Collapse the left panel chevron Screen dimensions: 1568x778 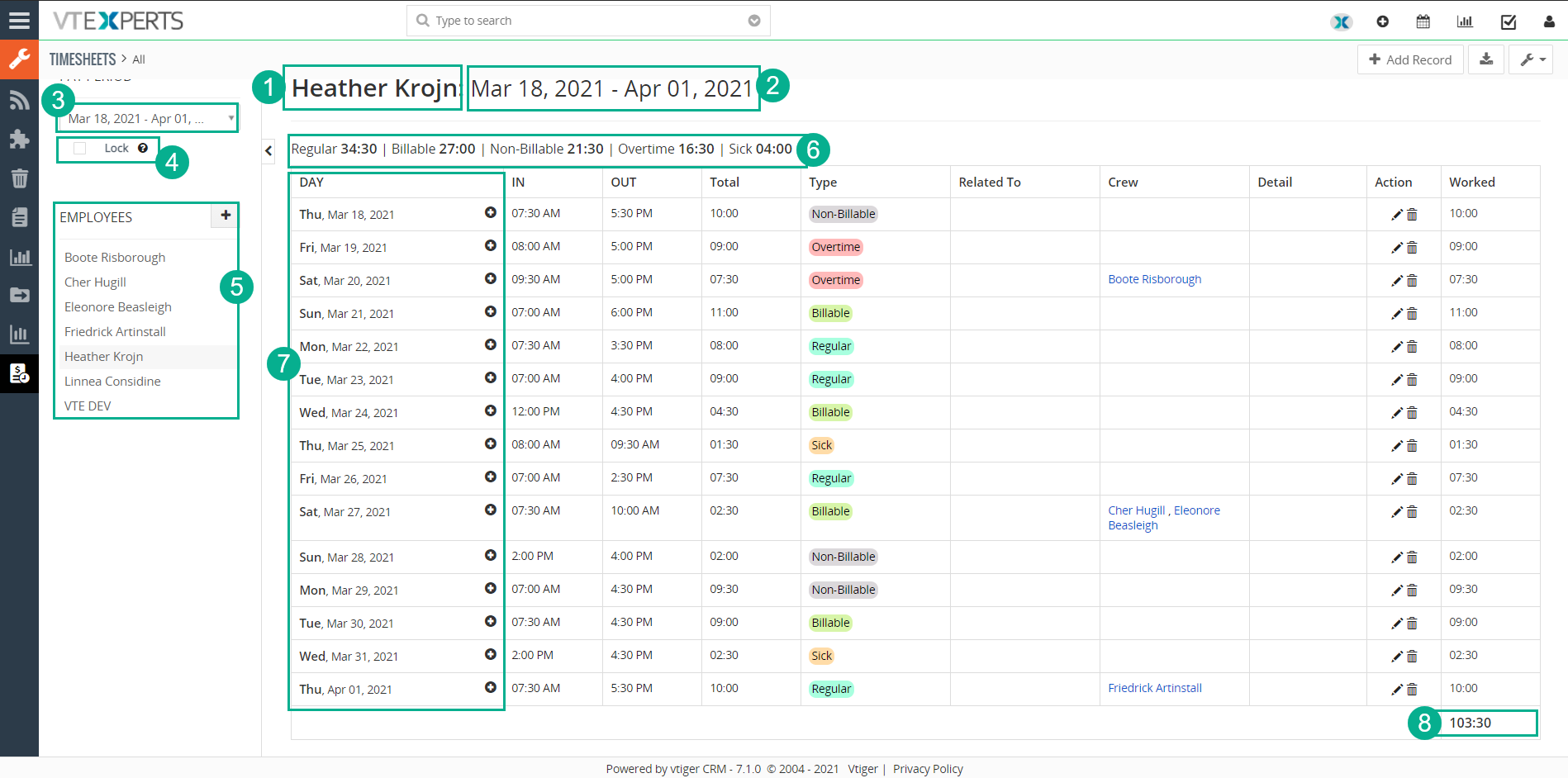point(268,150)
